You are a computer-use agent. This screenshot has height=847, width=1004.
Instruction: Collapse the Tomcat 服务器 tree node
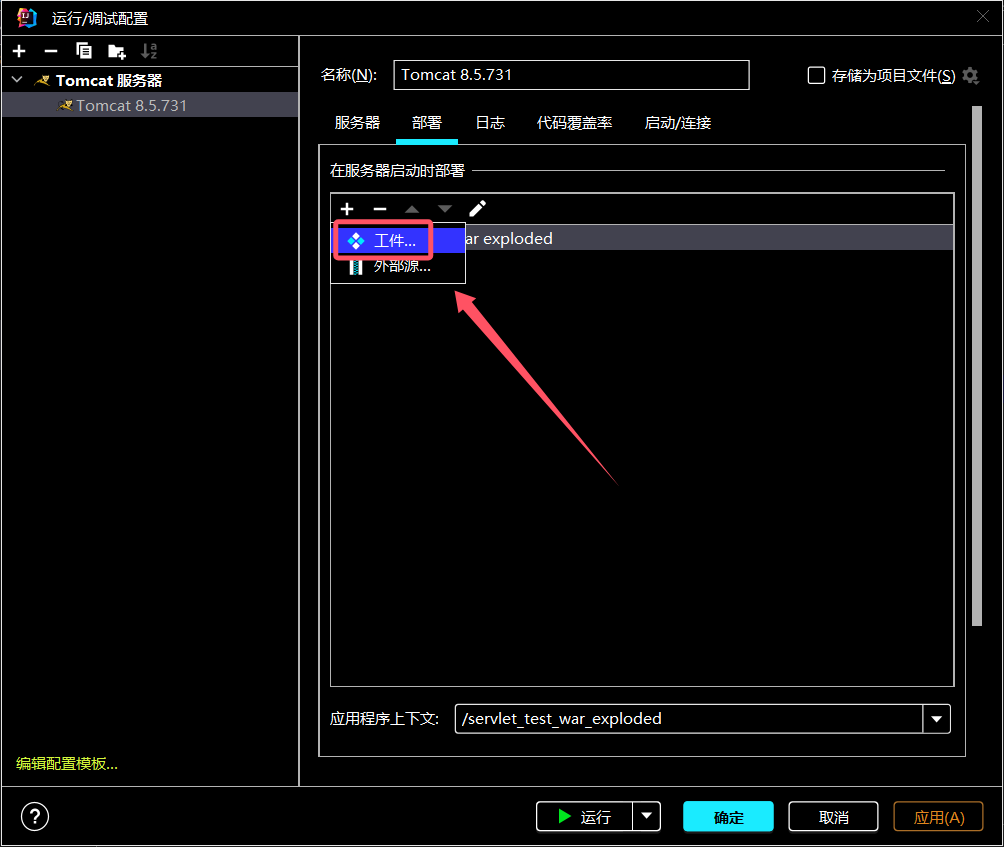pyautogui.click(x=17, y=80)
